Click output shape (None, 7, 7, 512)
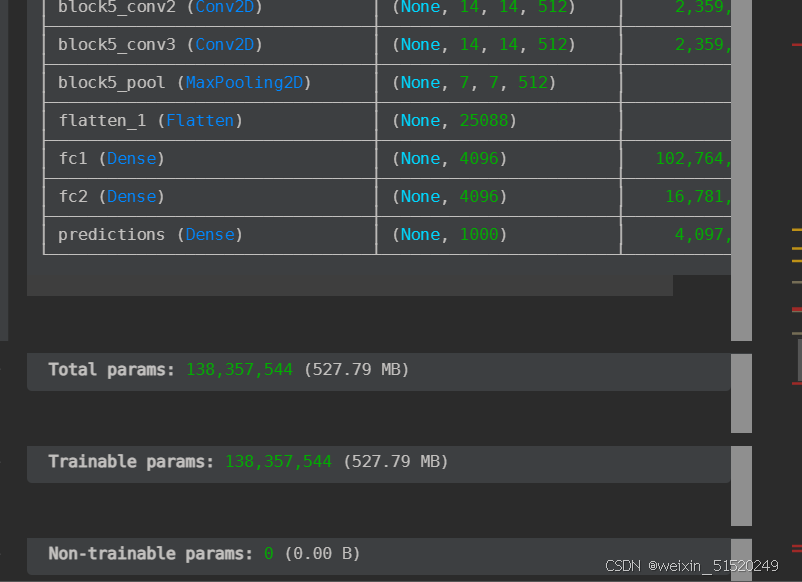802x582 pixels. [x=474, y=83]
